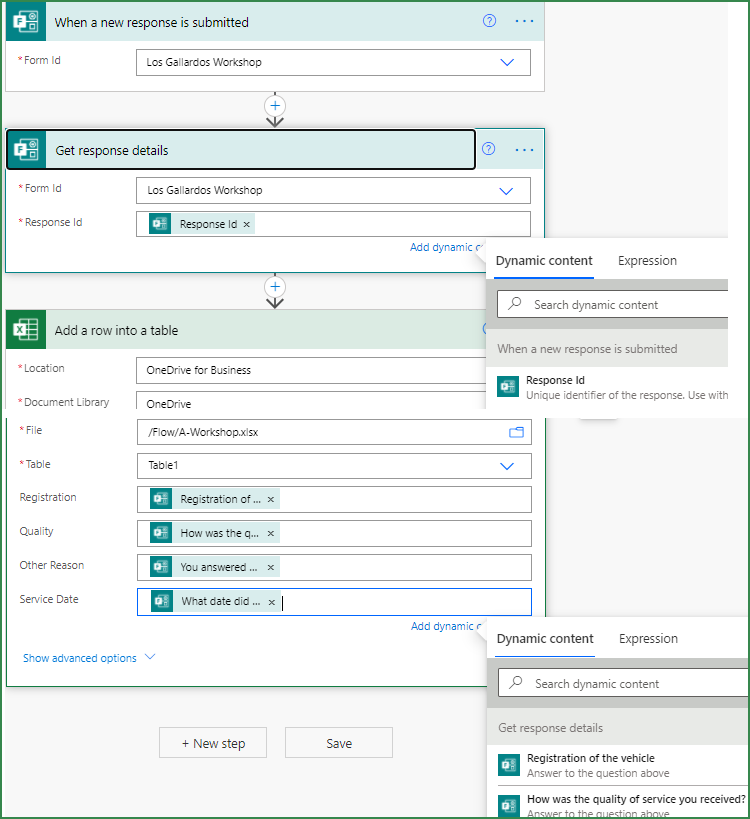Screen dimensions: 750x819
Task: Click the 'Get response details' card header
Action: [x=241, y=149]
